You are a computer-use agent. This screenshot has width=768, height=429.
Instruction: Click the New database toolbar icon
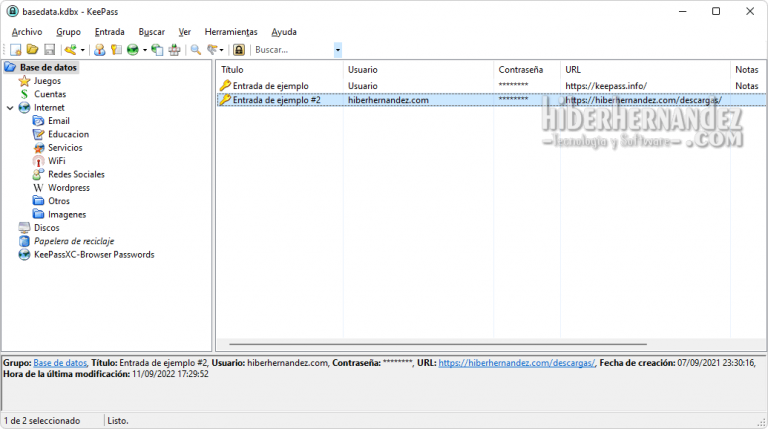click(x=15, y=49)
